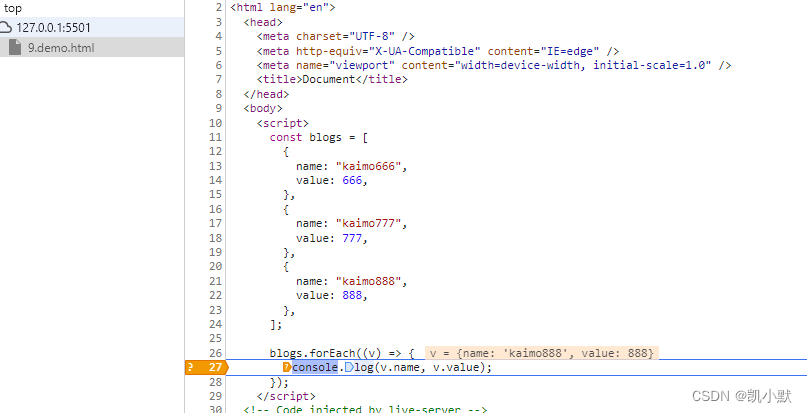807x413 pixels.
Task: Click the value: 888 code line
Action: pyautogui.click(x=332, y=296)
